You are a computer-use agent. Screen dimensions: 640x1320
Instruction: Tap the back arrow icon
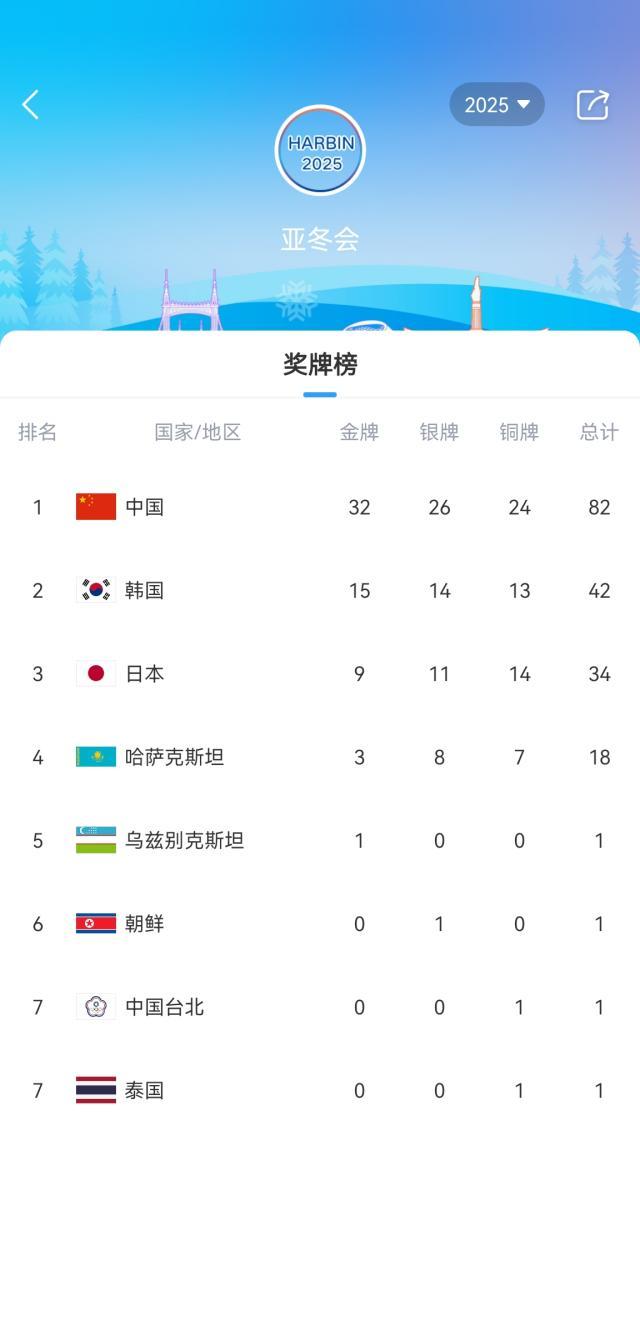click(31, 104)
